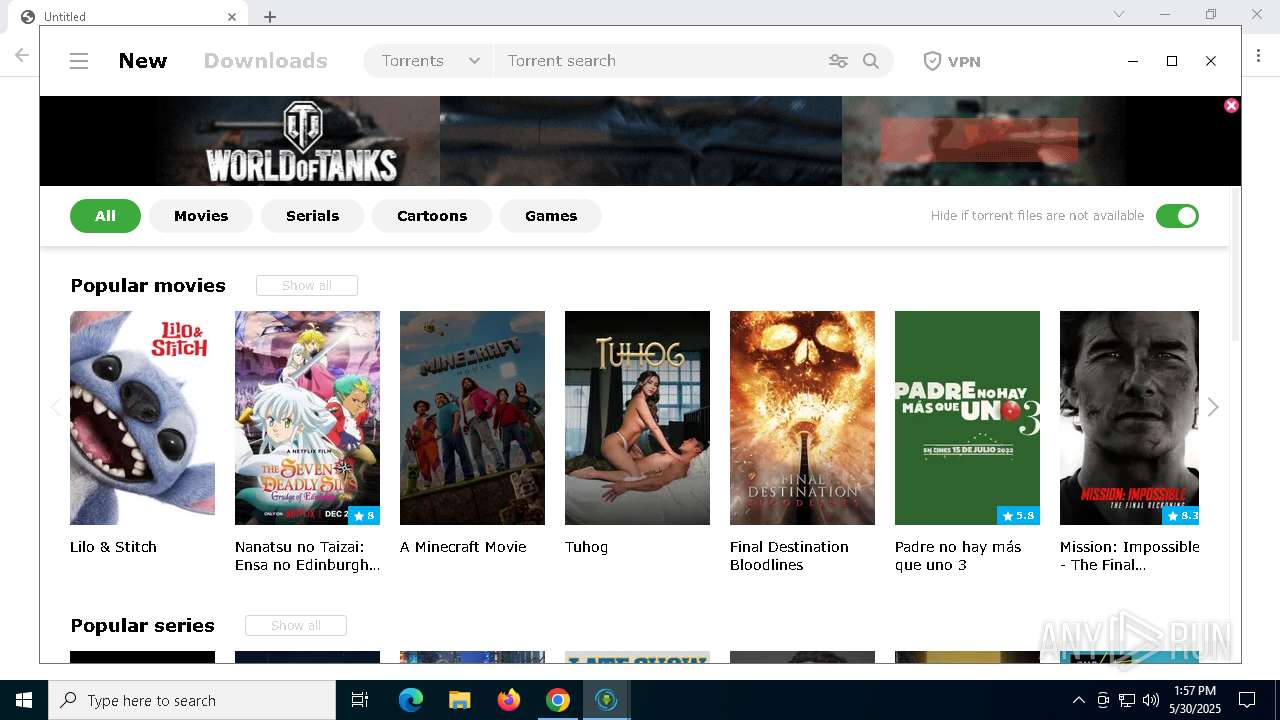Go to next popular movies page arrow
This screenshot has width=1280, height=720.
(1213, 407)
